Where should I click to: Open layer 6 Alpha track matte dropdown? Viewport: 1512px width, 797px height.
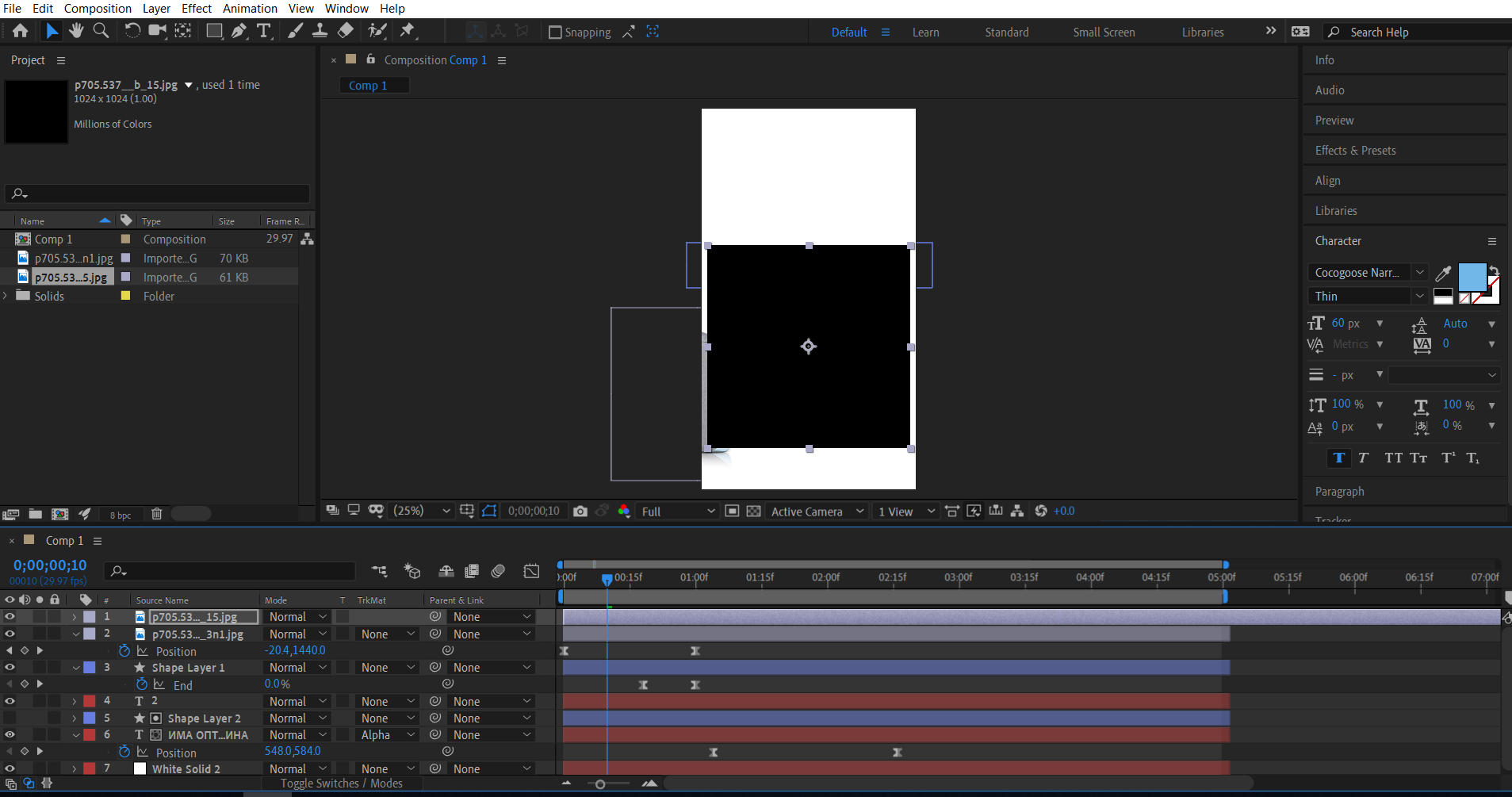(388, 735)
